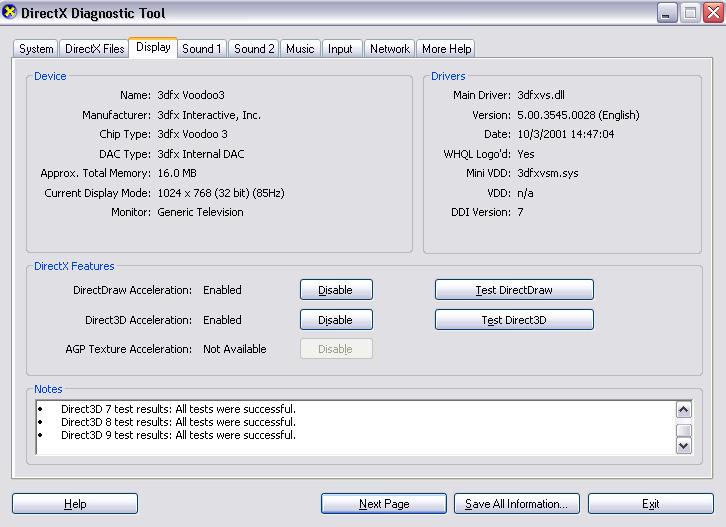This screenshot has width=726, height=527.
Task: Open the Network tab
Action: [389, 49]
